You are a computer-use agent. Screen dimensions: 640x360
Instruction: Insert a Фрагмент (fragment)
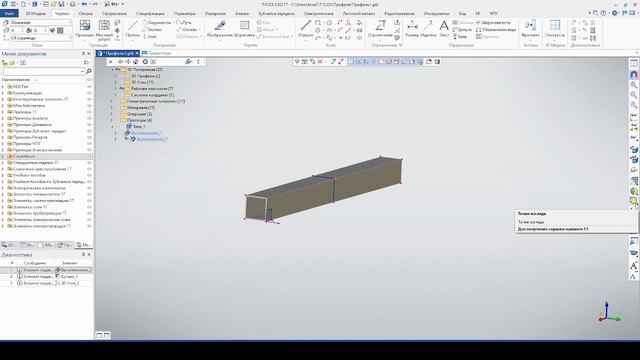[x=530, y=29]
